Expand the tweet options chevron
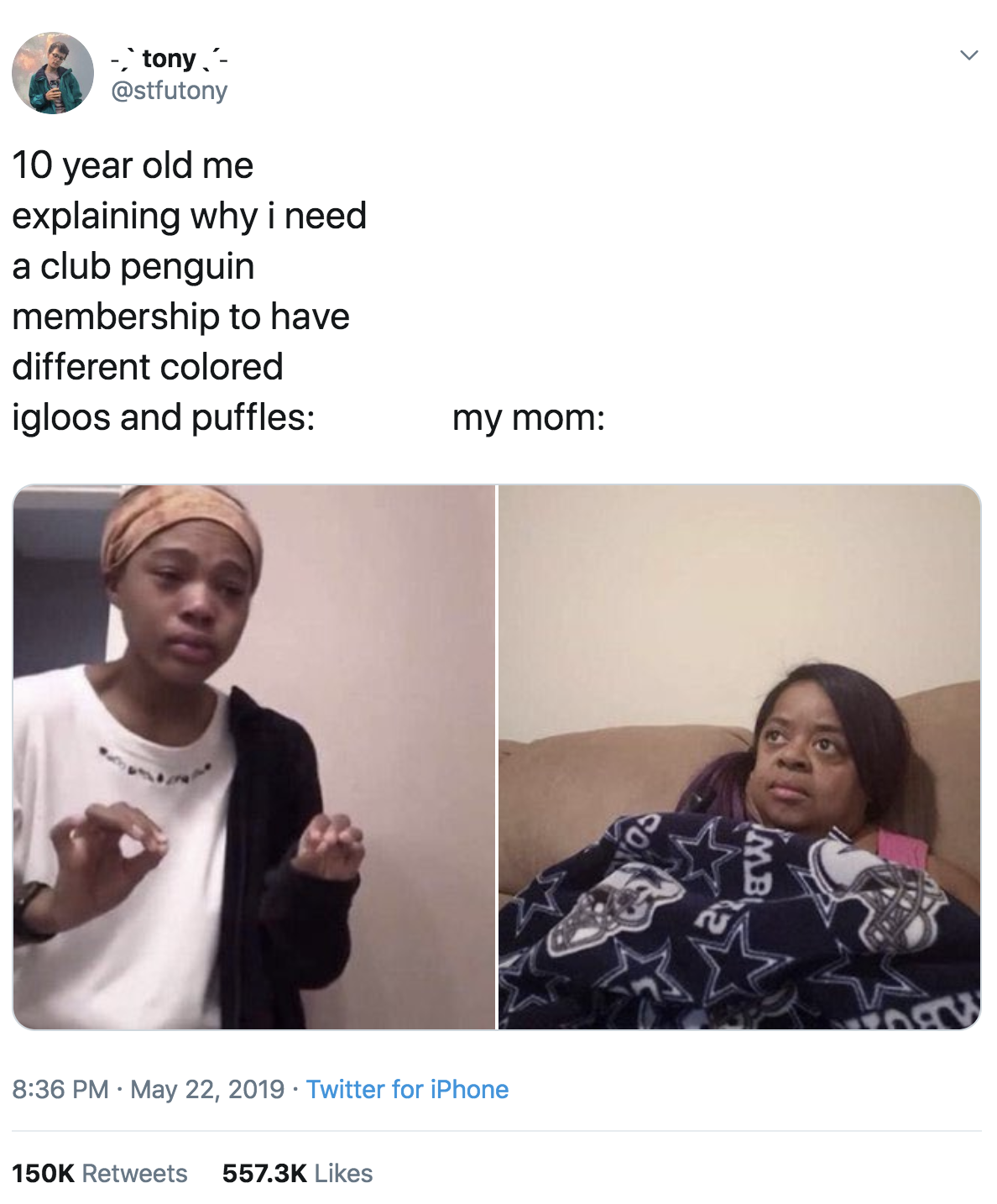 (x=968, y=55)
